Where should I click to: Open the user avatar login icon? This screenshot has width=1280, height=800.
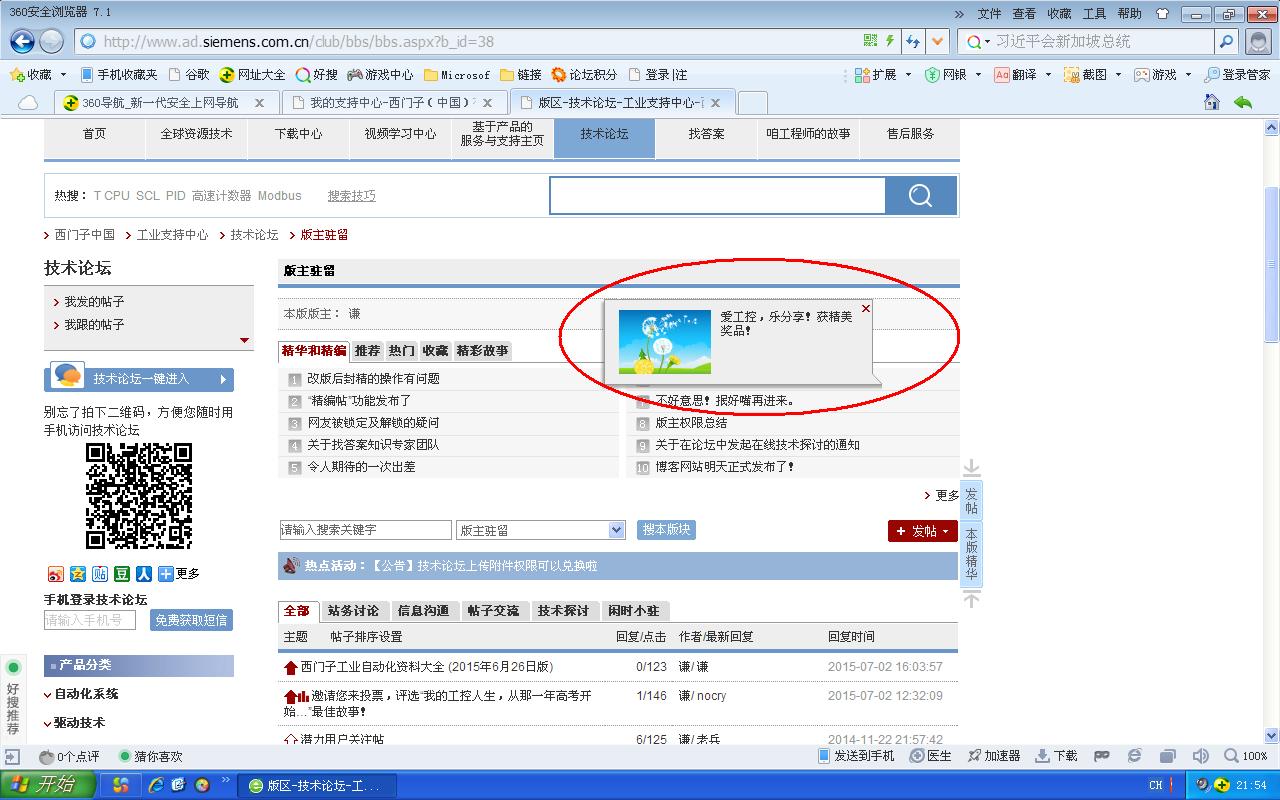pyautogui.click(x=1259, y=41)
